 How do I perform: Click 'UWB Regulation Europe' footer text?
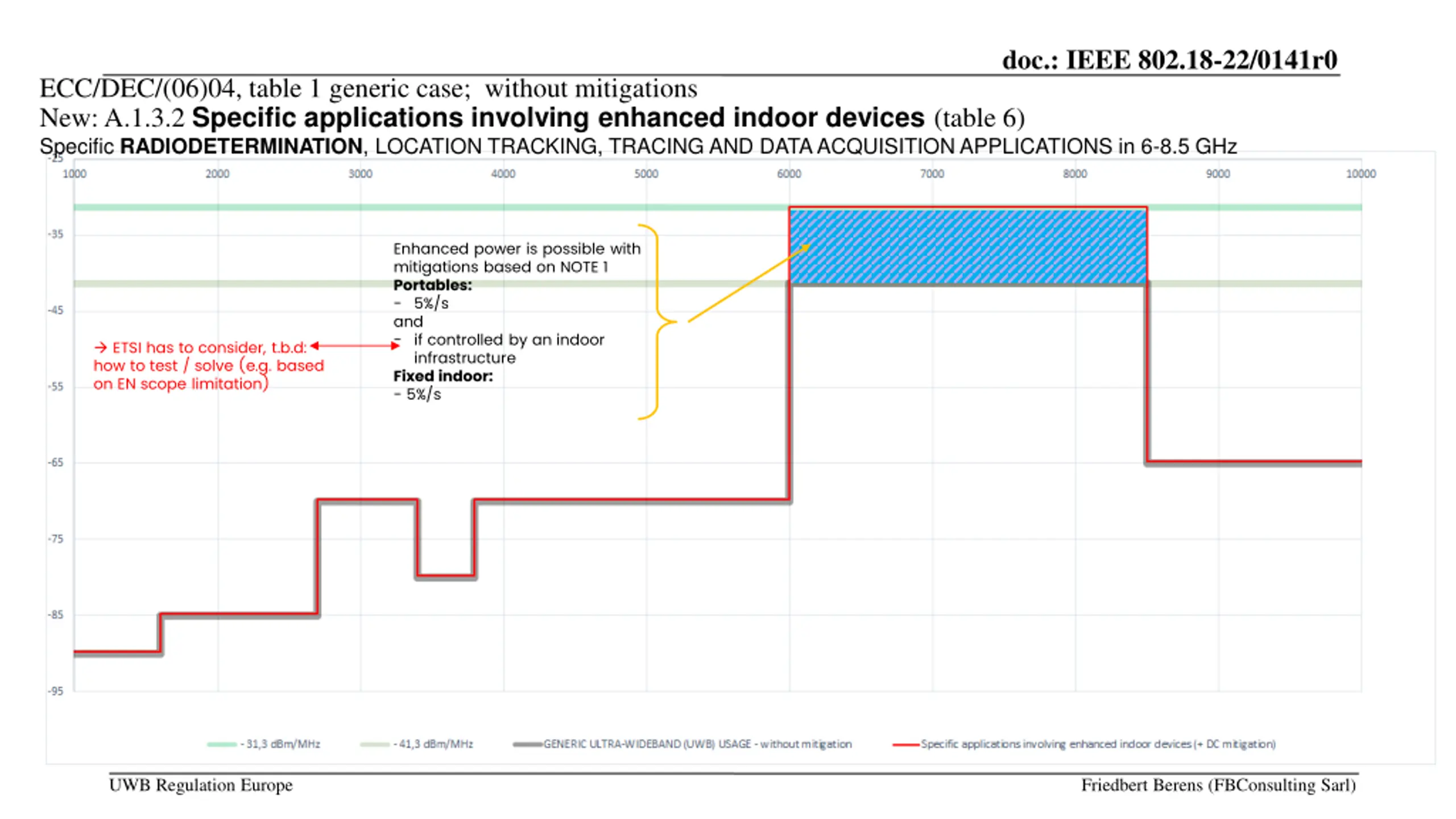tap(201, 785)
